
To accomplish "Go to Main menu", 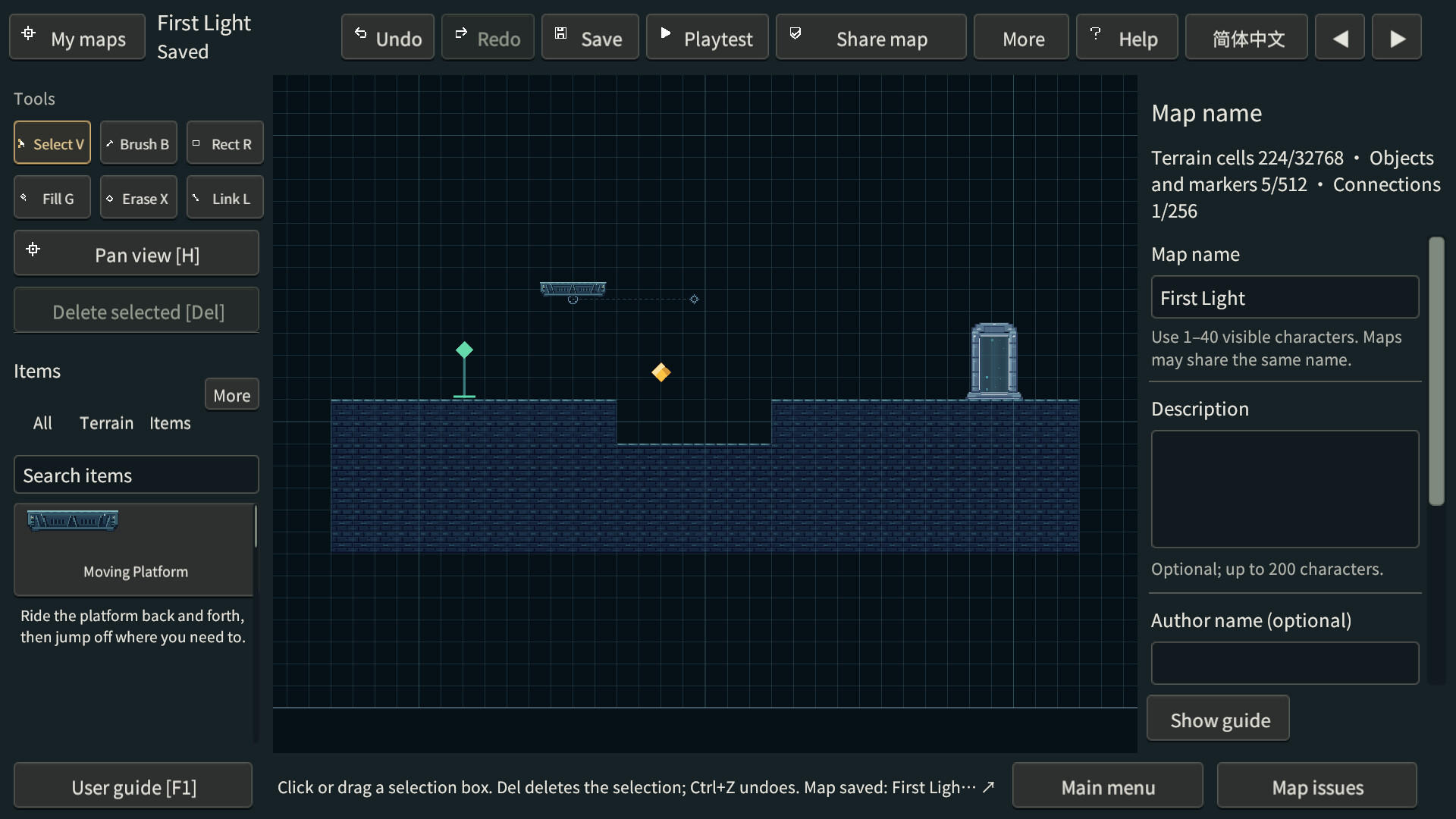I will pos(1108,786).
